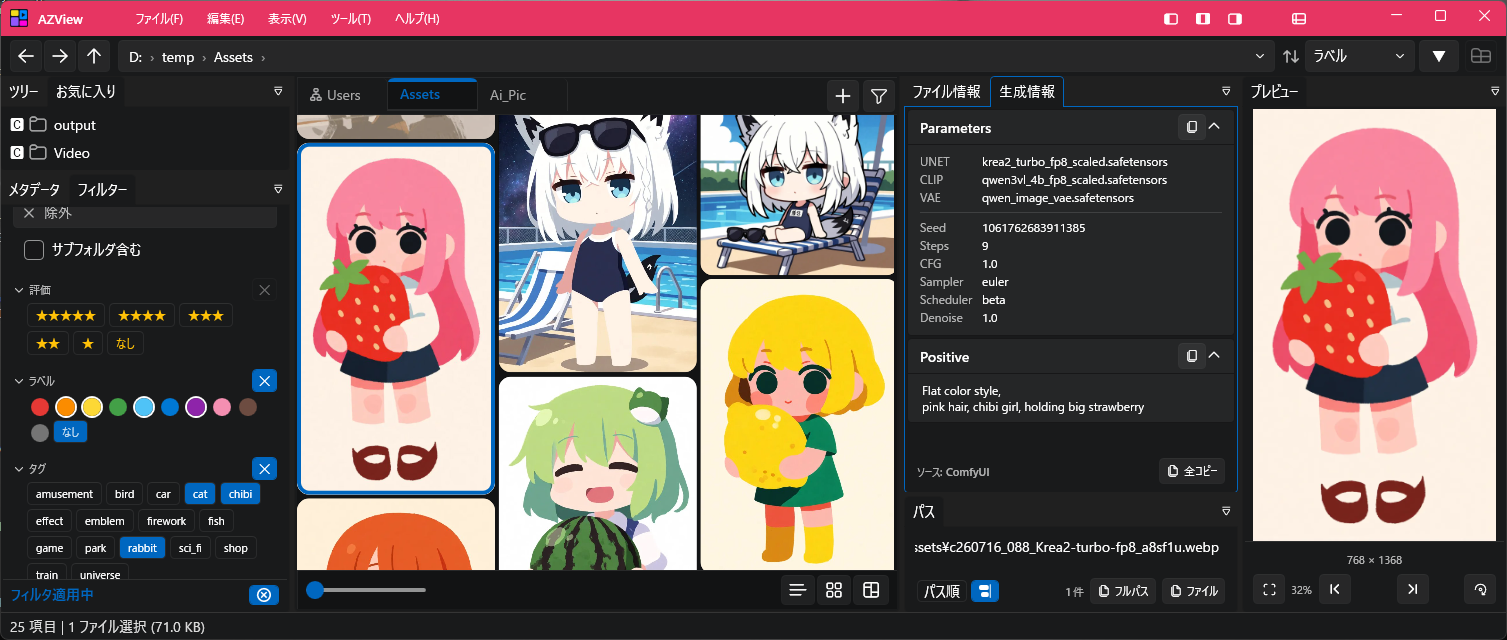This screenshot has width=1507, height=640.
Task: Clear the tag filter
Action: click(x=265, y=469)
